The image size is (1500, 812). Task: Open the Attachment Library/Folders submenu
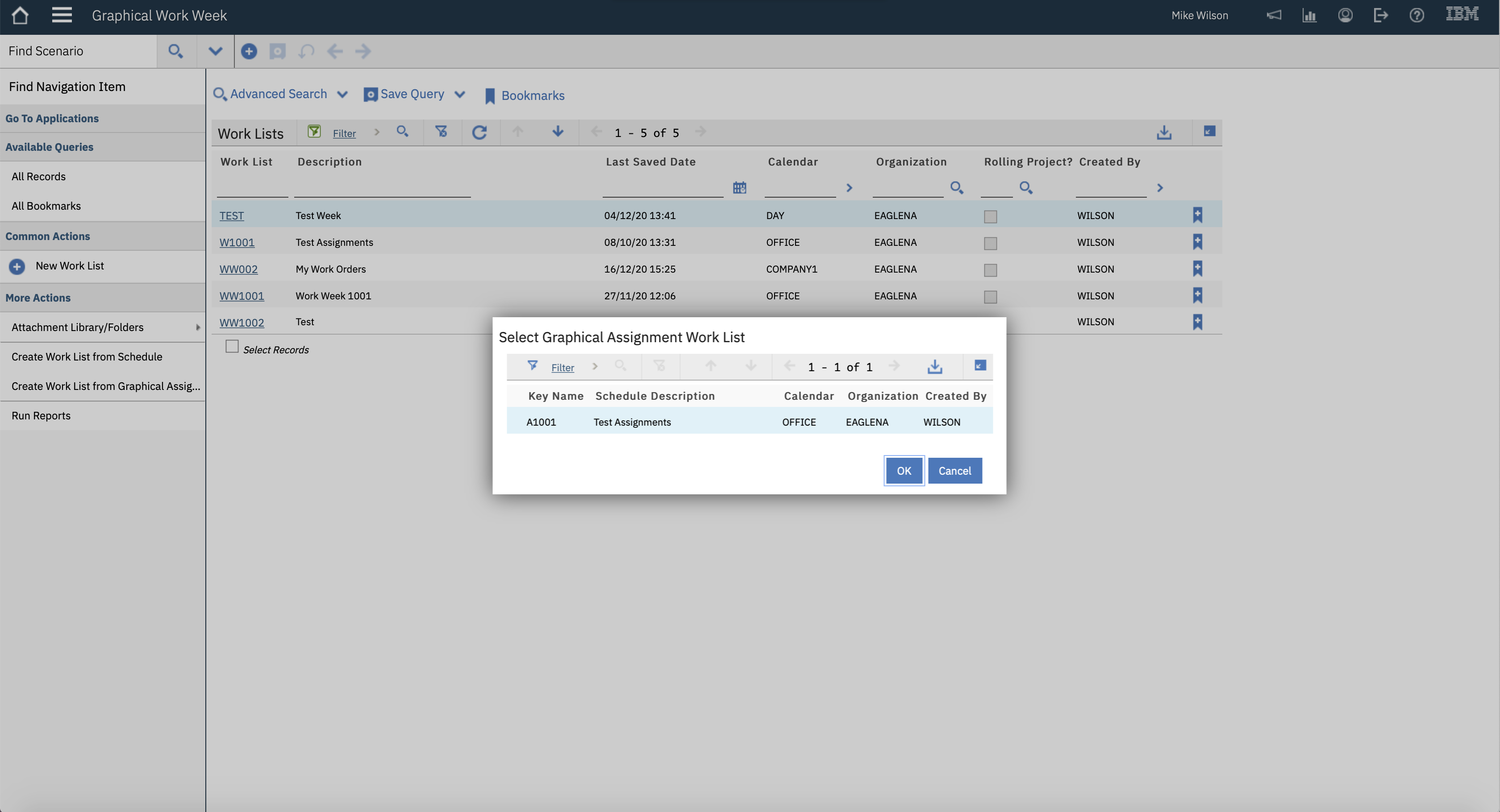77,327
